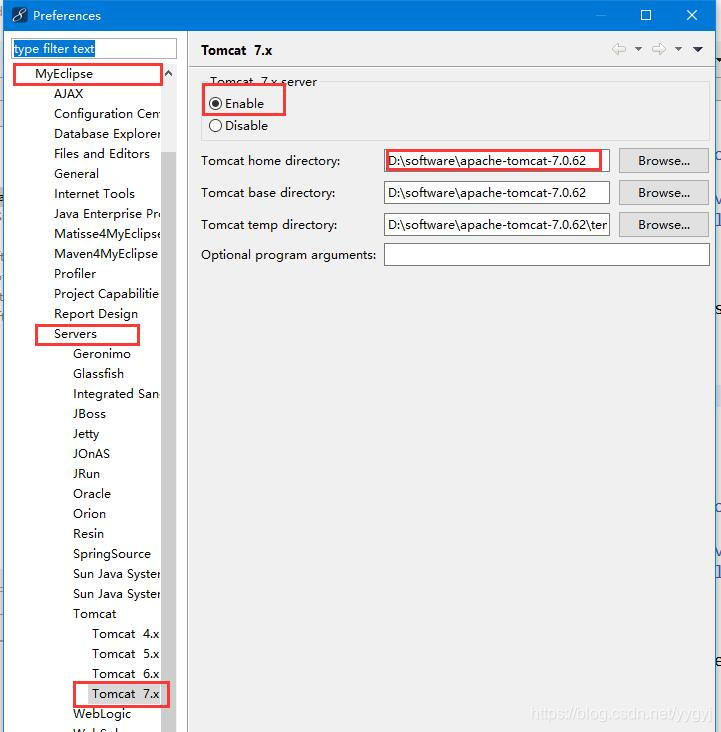Screen dimensions: 721x732
Task: Select Maven4MyEclipse tree item
Action: click(106, 253)
